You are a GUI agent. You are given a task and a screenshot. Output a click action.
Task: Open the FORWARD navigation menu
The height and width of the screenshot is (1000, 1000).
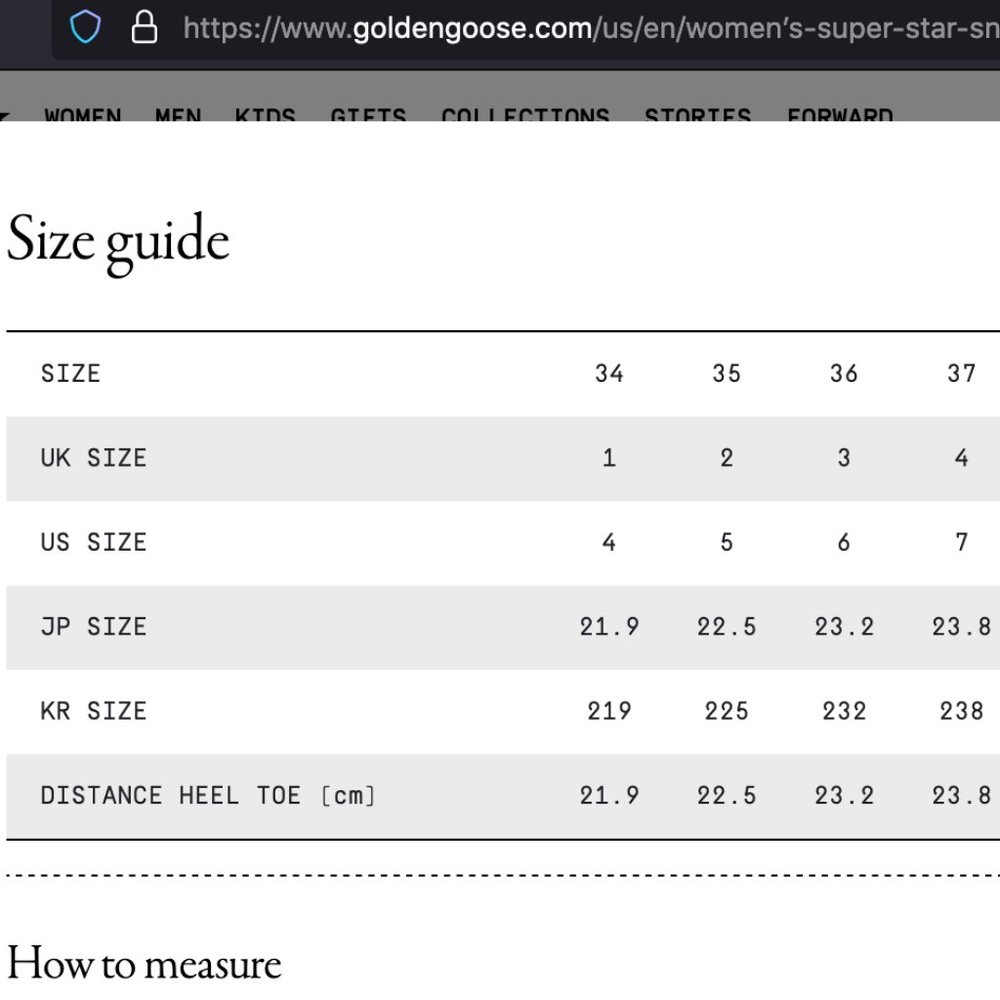(x=840, y=115)
